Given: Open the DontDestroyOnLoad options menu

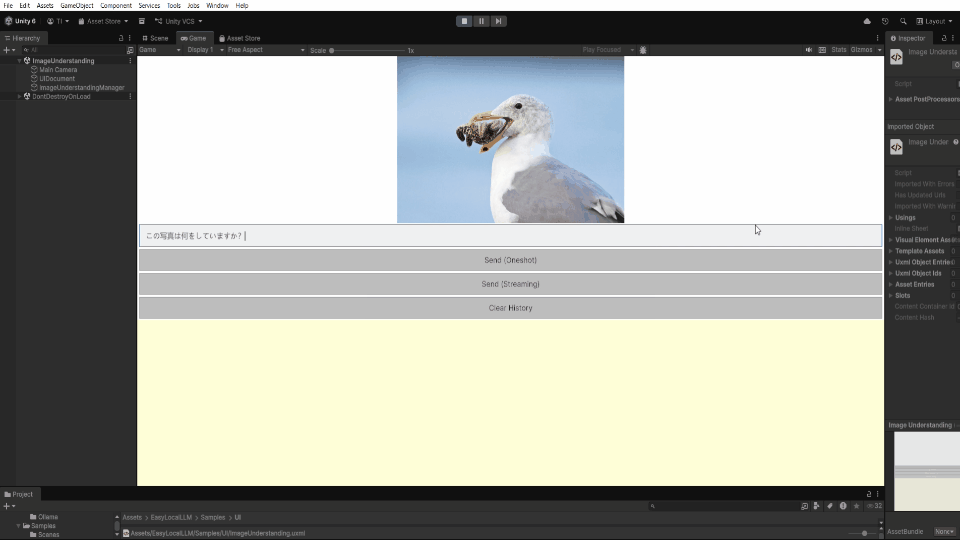Looking at the screenshot, I should click(130, 96).
